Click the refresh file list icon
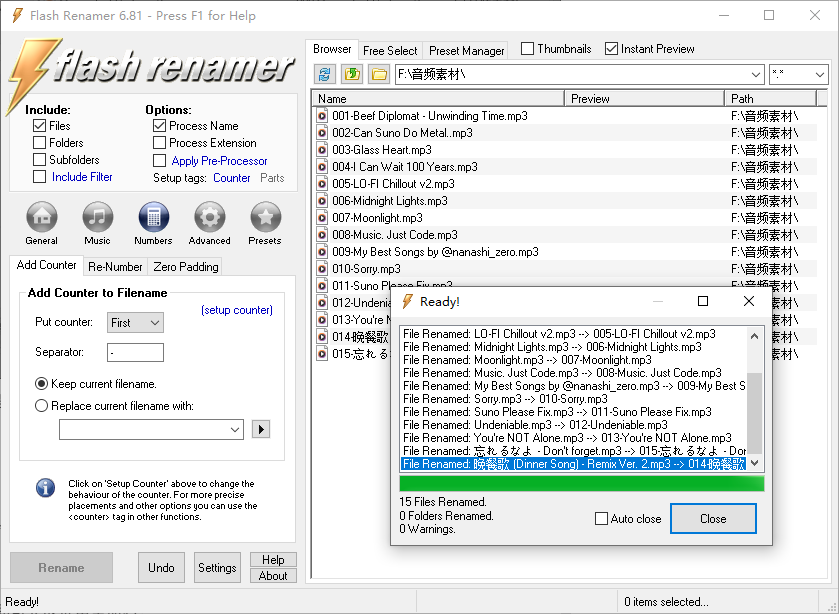This screenshot has width=839, height=614. 325,74
